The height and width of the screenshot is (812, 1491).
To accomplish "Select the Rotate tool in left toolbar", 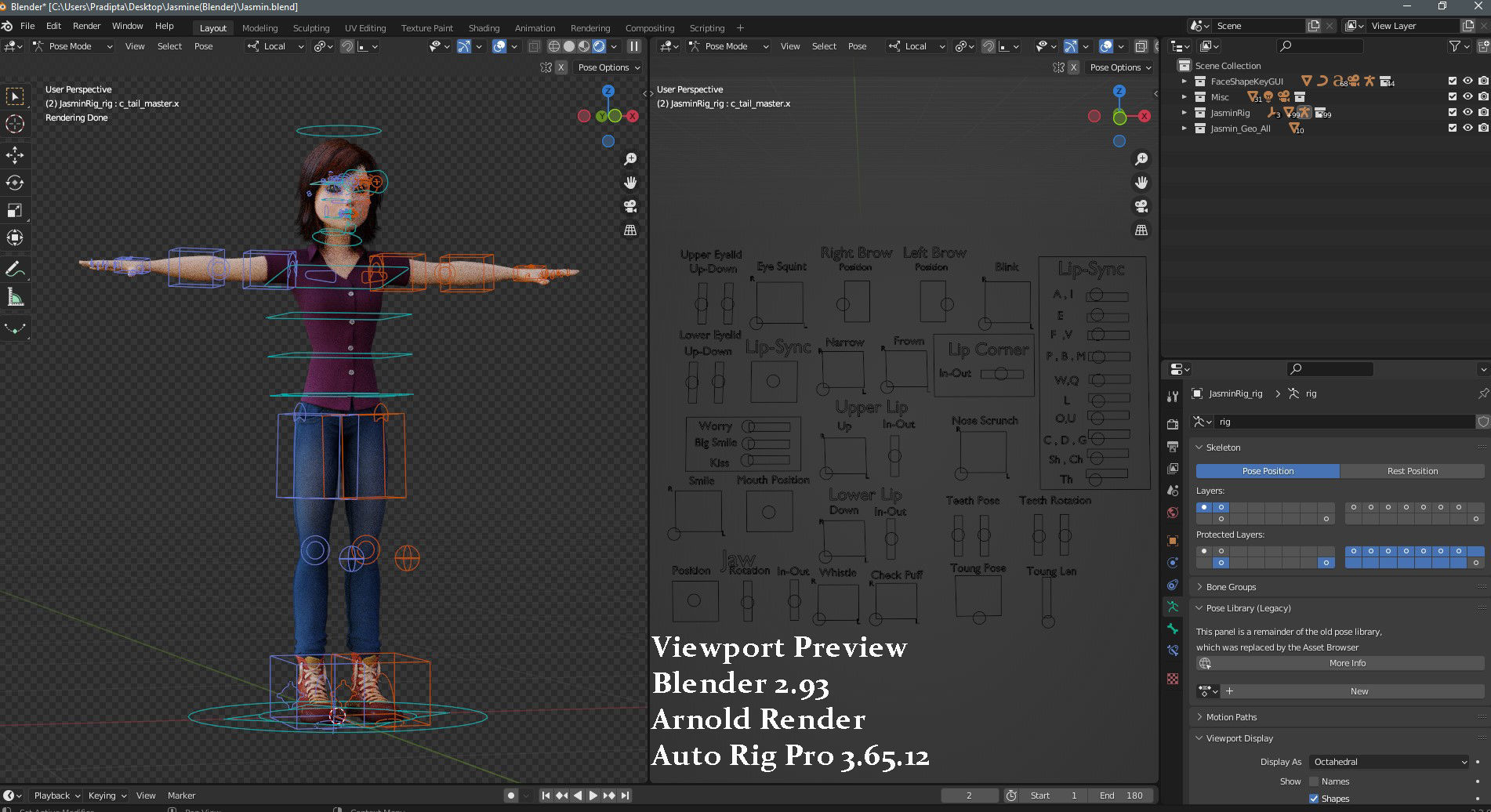I will pyautogui.click(x=15, y=183).
